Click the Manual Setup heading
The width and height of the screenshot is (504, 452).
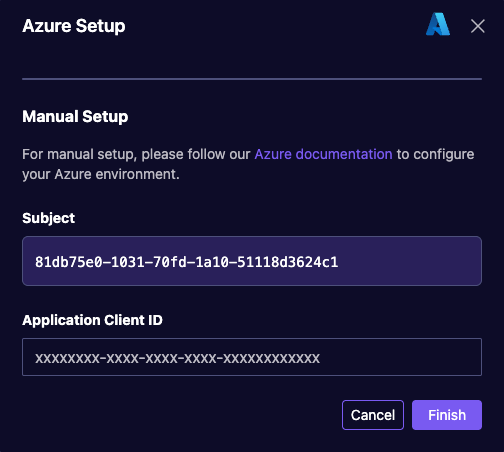(x=75, y=117)
